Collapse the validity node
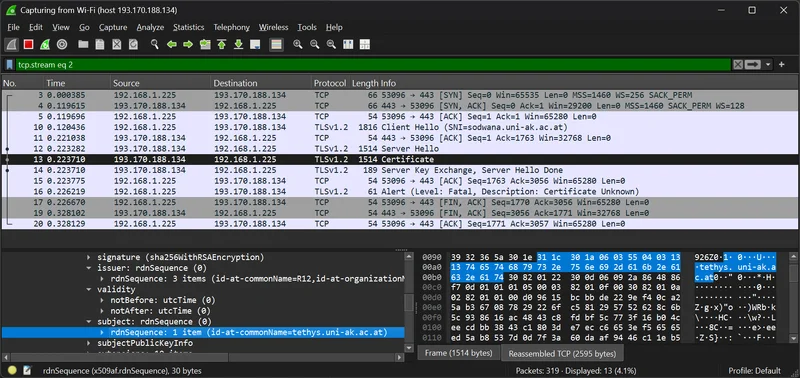The width and height of the screenshot is (800, 378). [x=89, y=289]
